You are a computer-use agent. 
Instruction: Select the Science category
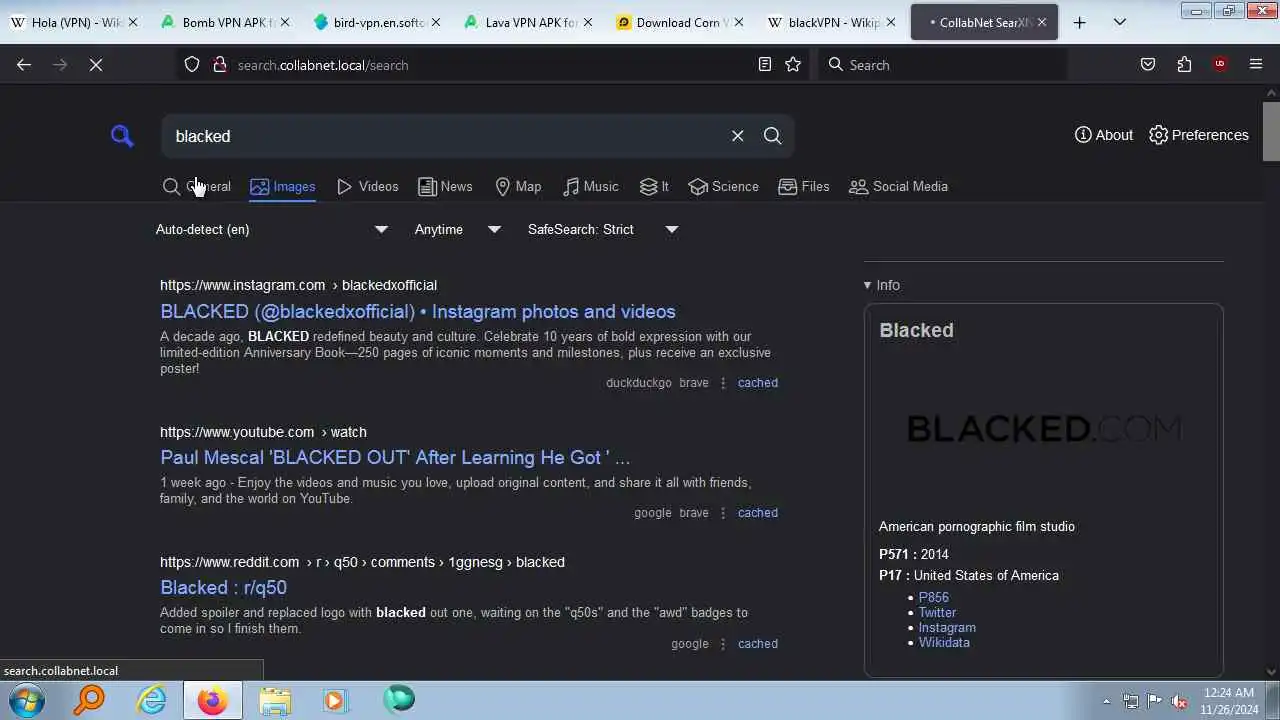click(x=723, y=186)
